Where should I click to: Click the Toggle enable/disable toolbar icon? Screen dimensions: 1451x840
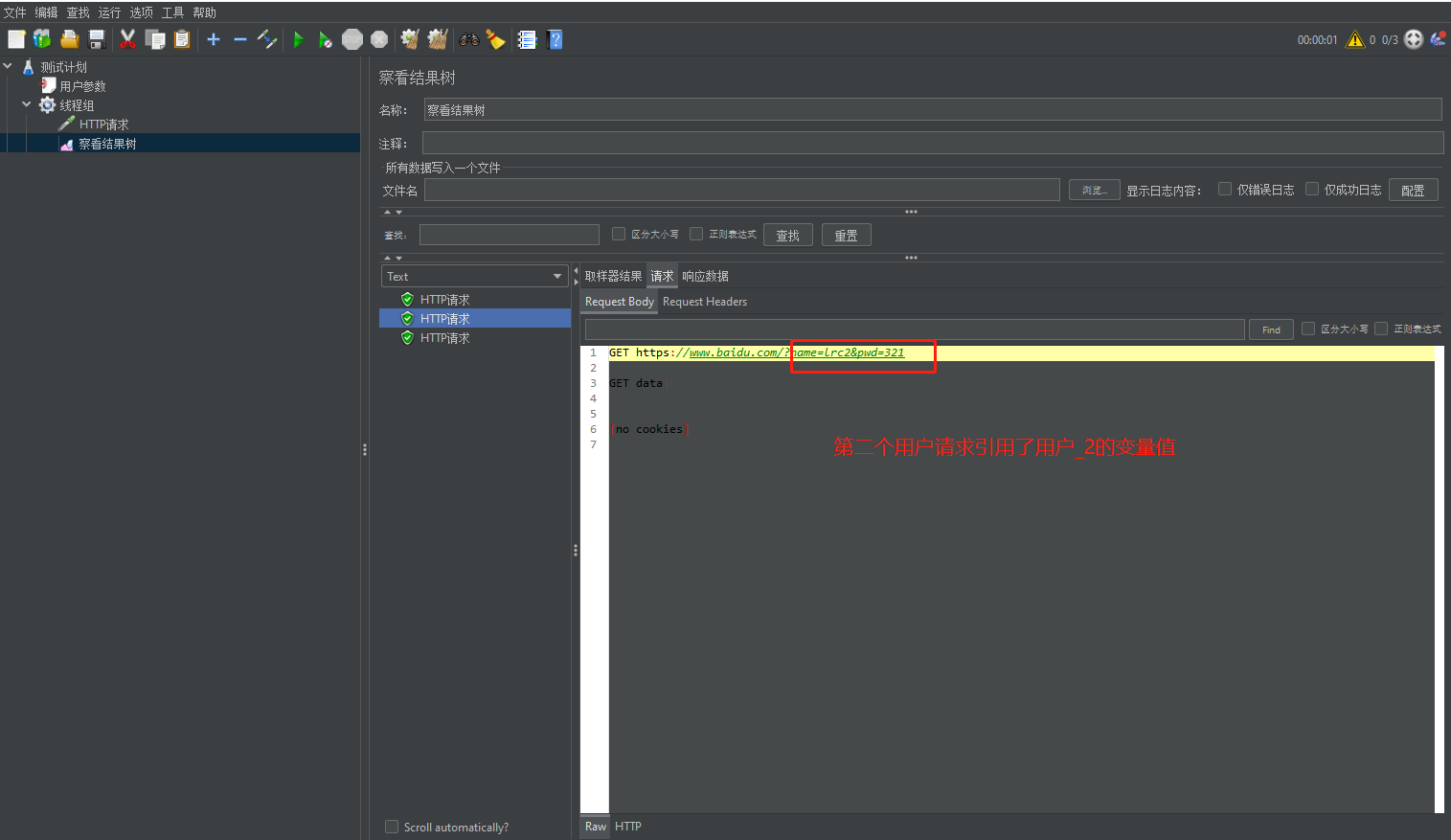267,39
